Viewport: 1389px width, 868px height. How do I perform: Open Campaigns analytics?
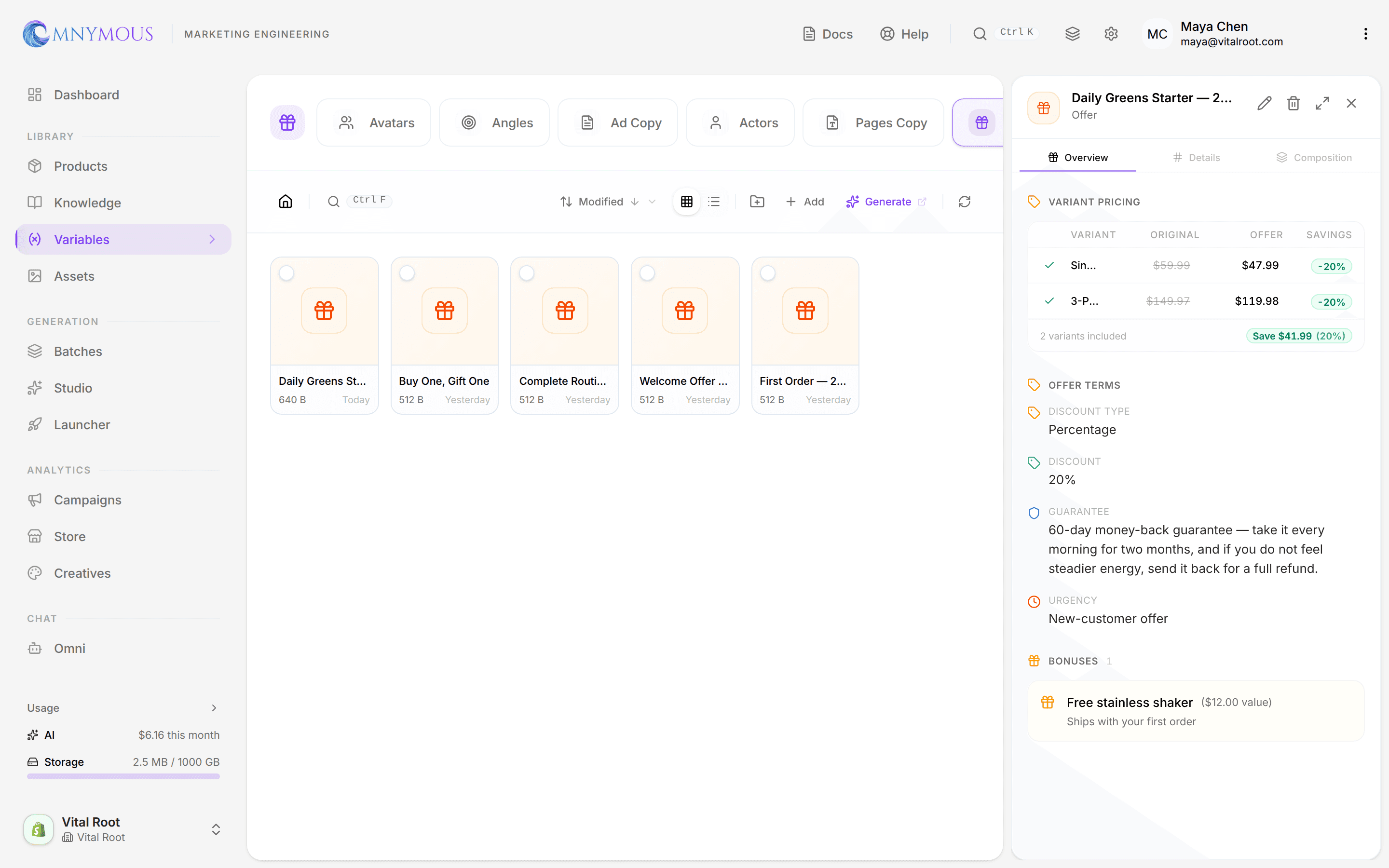coord(123,500)
